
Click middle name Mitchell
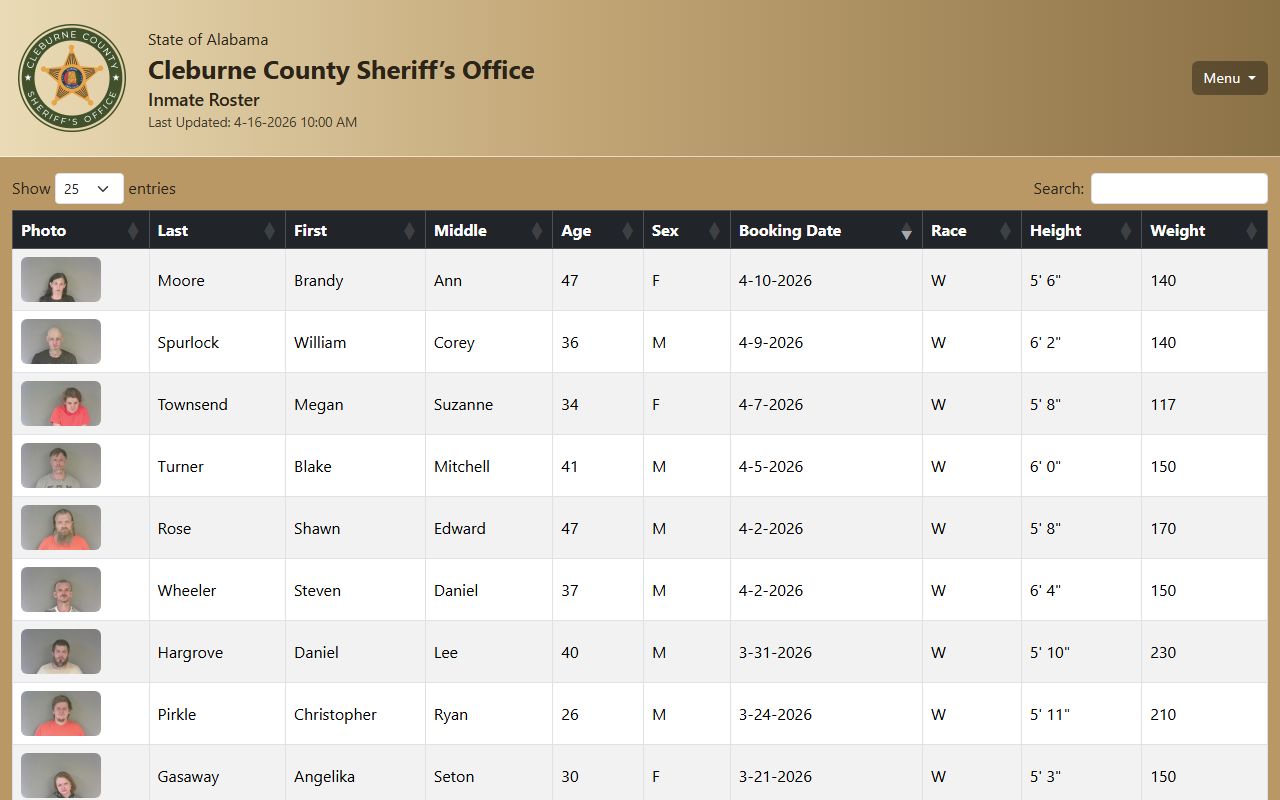point(462,466)
